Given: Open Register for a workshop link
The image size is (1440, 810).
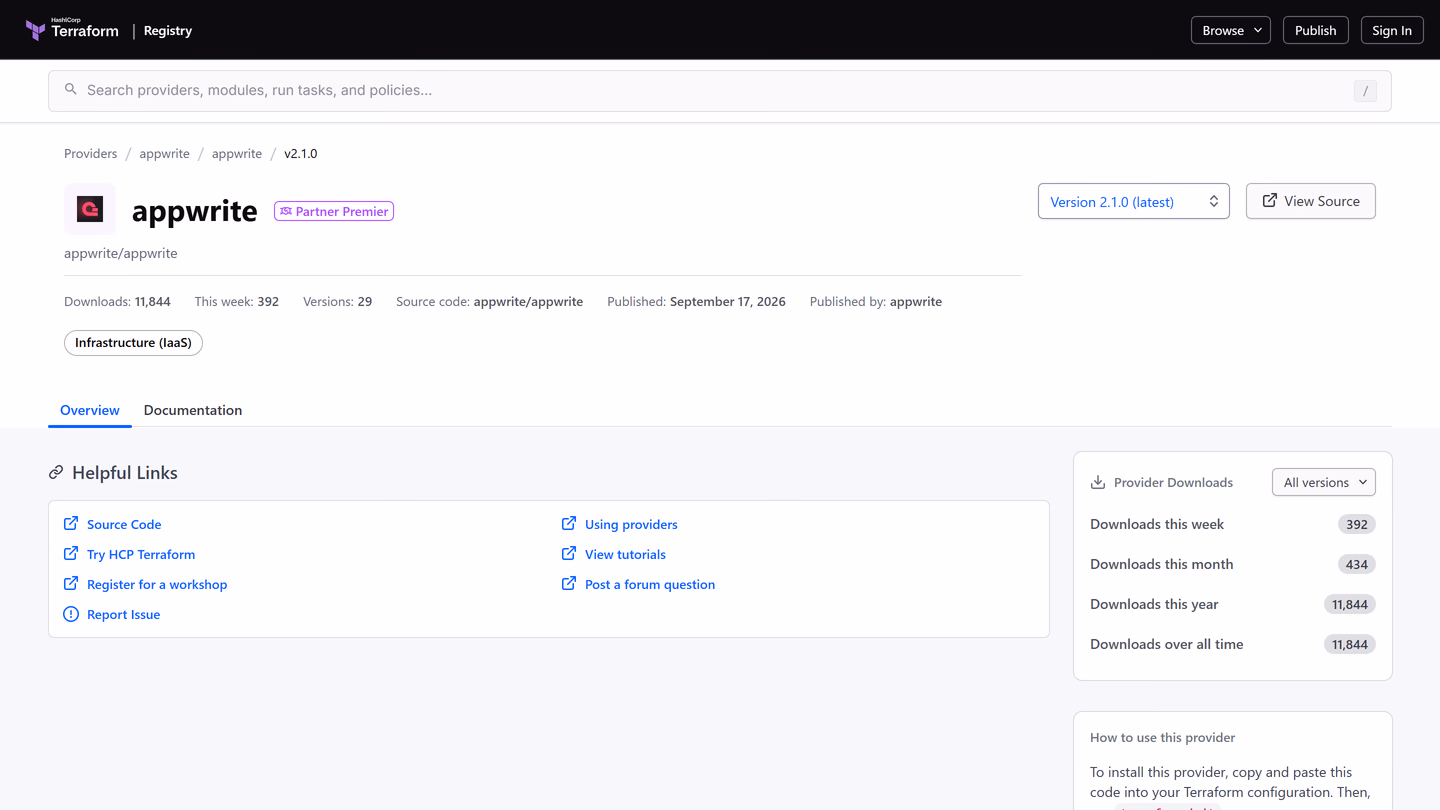Looking at the screenshot, I should [x=157, y=584].
